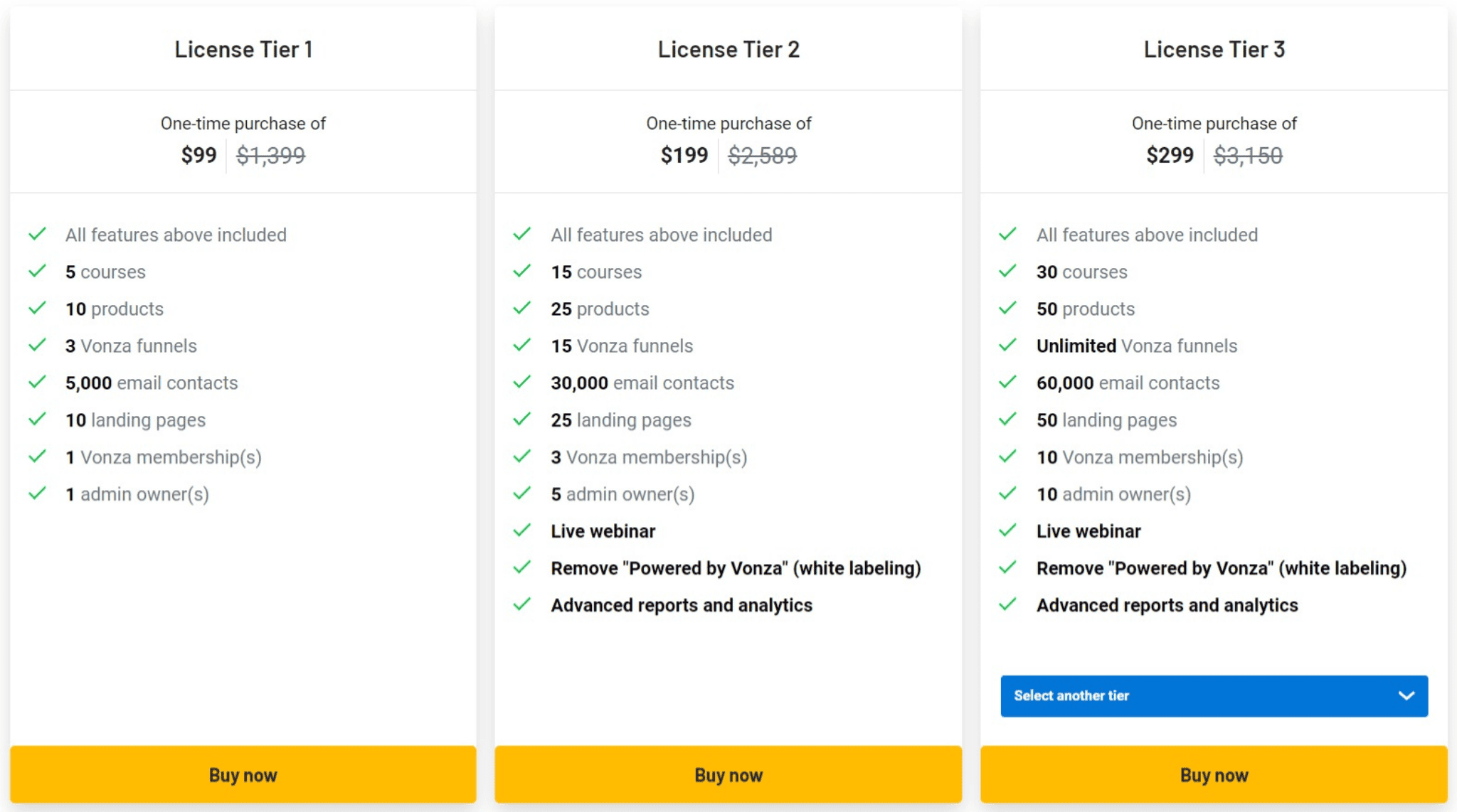The width and height of the screenshot is (1457, 812).
Task: Click the License Tier 3 heading
Action: (x=1214, y=49)
